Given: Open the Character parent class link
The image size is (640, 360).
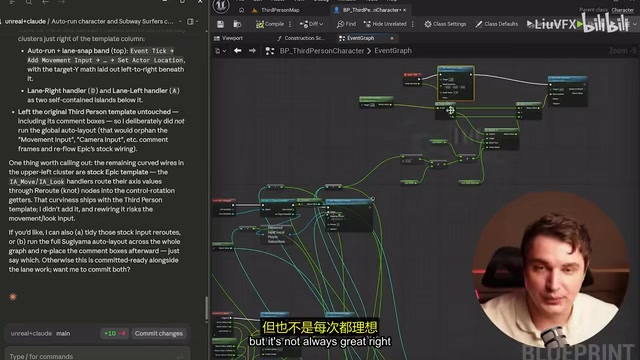Looking at the screenshot, I should [x=622, y=10].
